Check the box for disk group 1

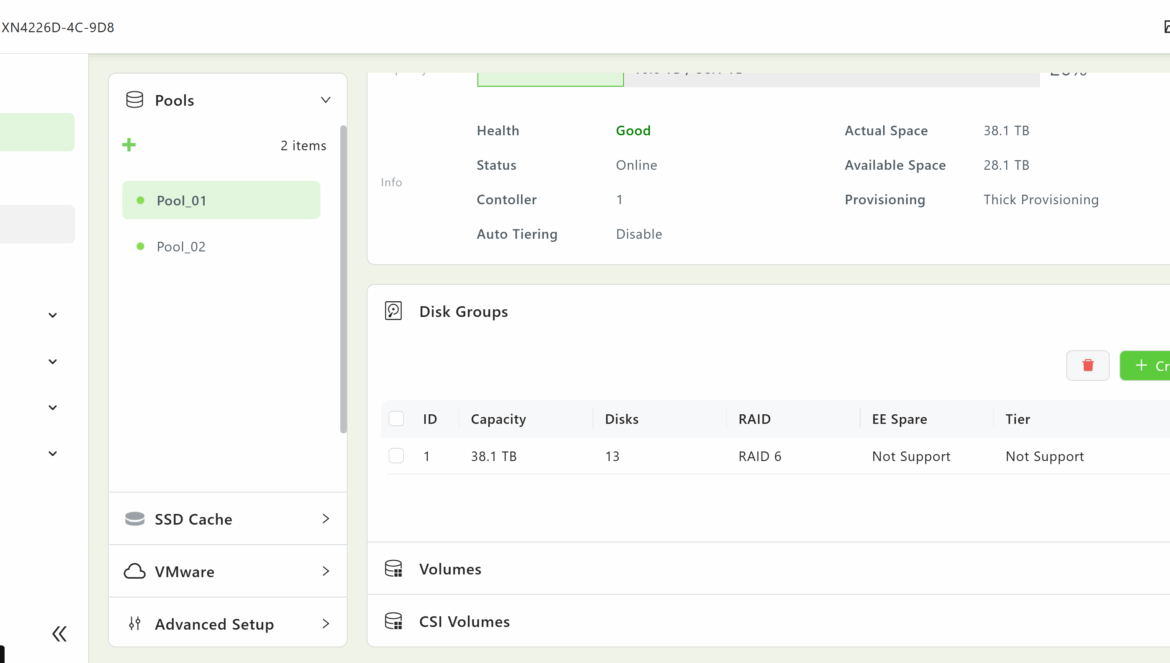(x=397, y=456)
